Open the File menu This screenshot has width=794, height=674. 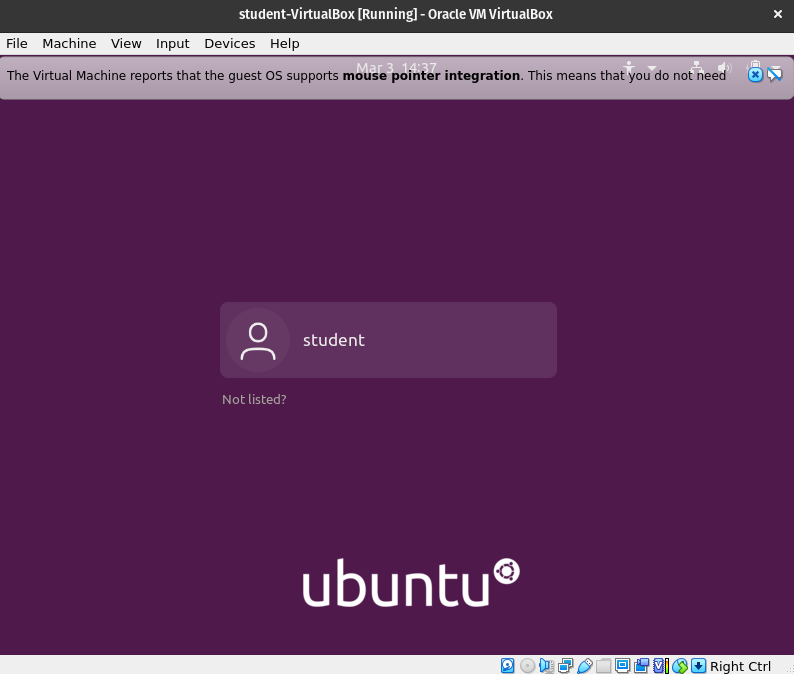[16, 44]
